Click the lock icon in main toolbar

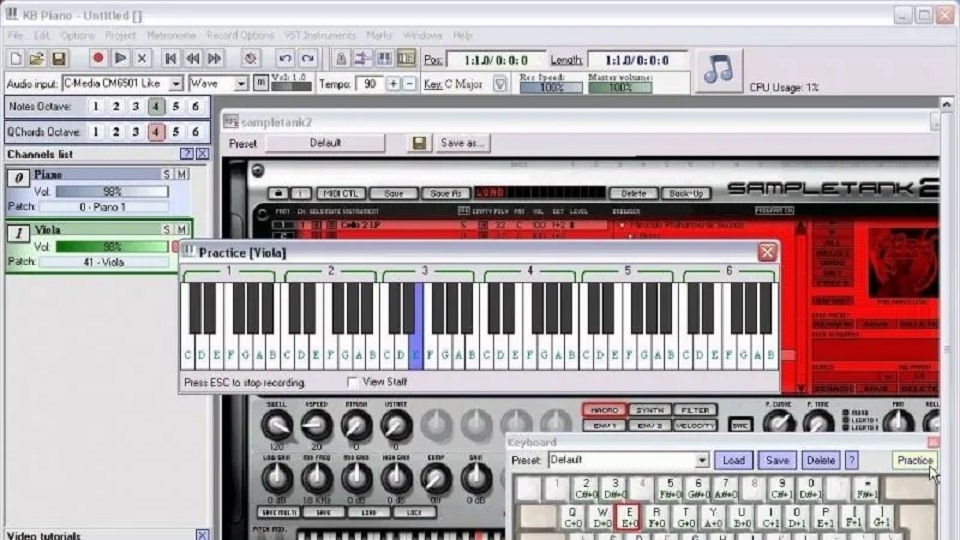[341, 58]
